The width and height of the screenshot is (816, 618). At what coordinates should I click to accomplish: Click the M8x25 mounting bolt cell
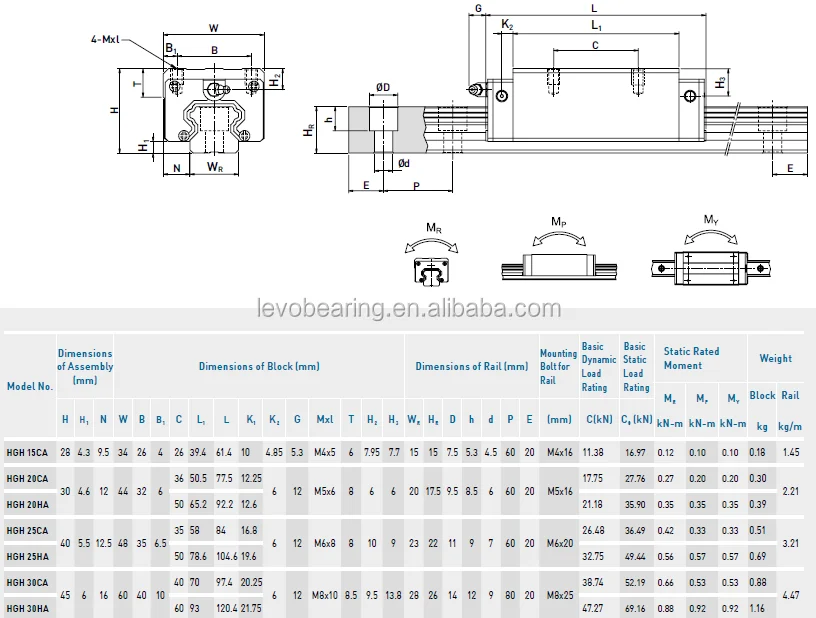point(558,594)
